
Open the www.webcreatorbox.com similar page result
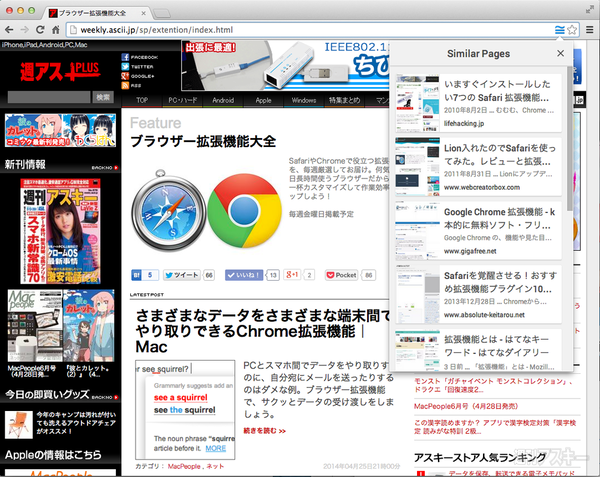pyautogui.click(x=478, y=167)
